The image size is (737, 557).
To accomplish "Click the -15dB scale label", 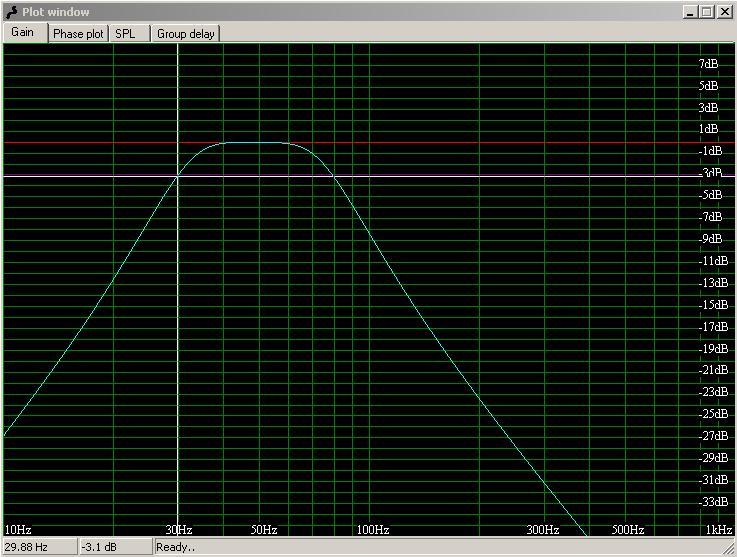I will 713,305.
